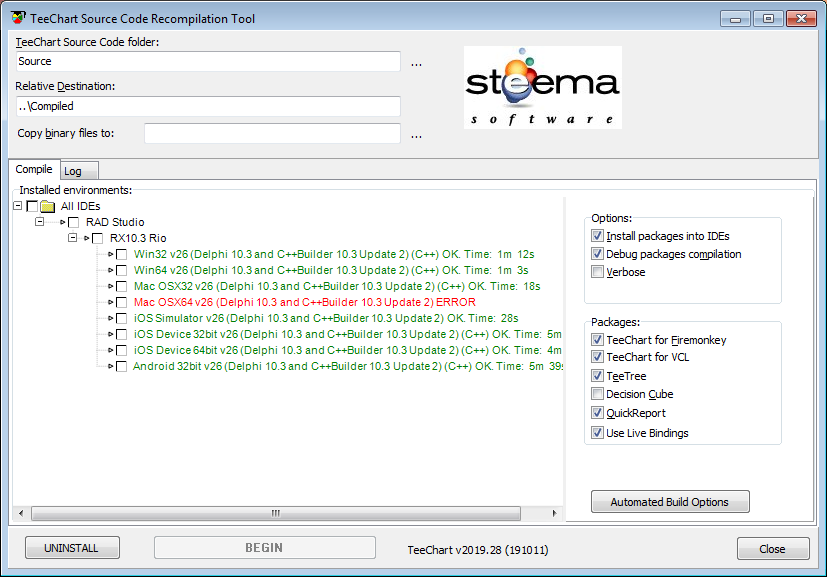This screenshot has width=827, height=577.
Task: Check the Win32 v26 environment checkbox
Action: pos(121,254)
